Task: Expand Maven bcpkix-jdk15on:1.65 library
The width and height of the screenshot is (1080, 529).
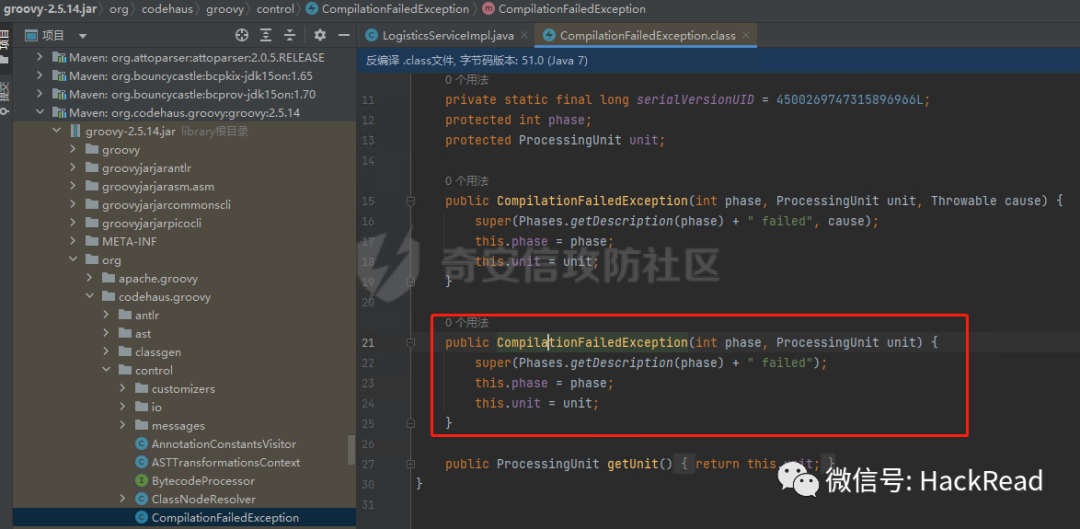Action: click(39, 76)
